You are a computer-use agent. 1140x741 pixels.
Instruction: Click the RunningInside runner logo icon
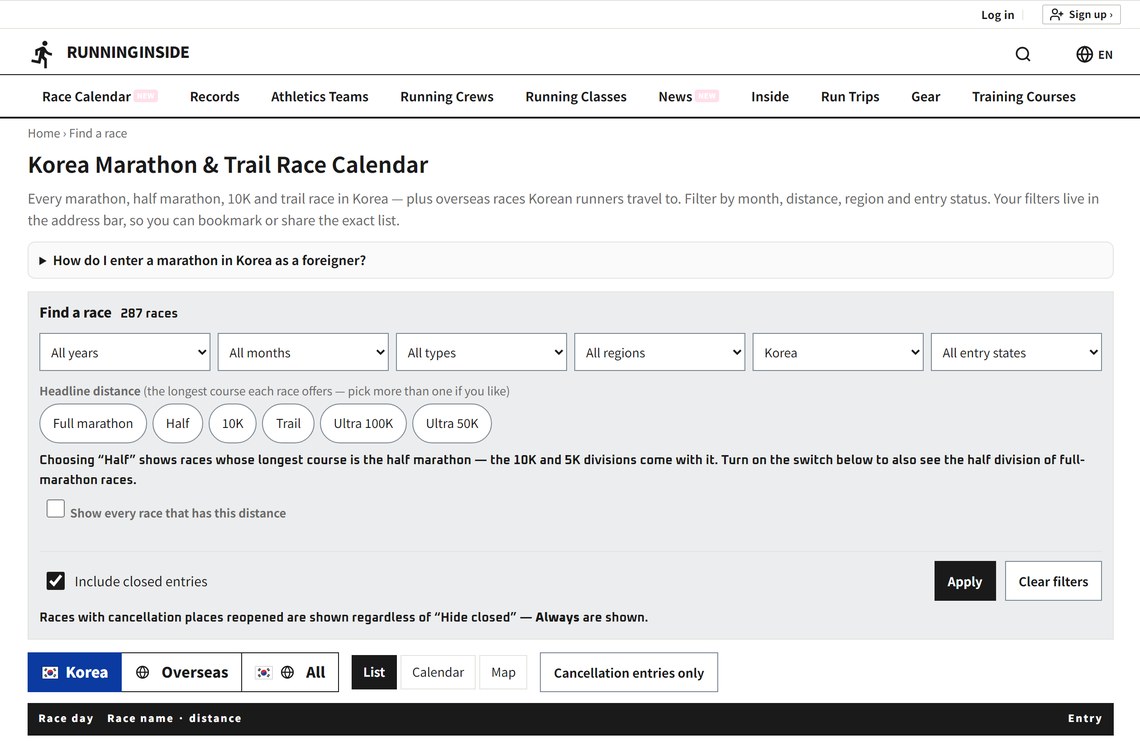pyautogui.click(x=42, y=54)
